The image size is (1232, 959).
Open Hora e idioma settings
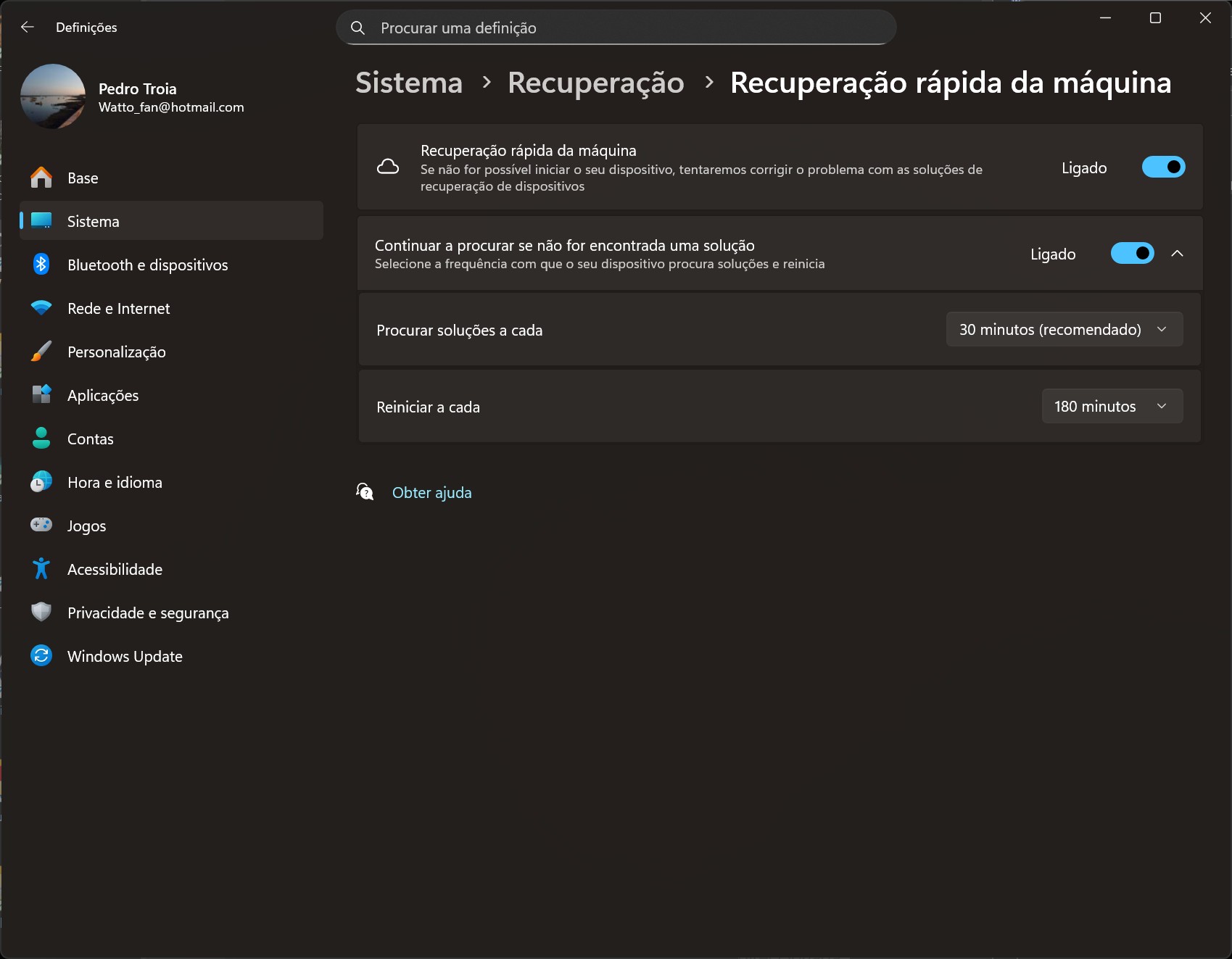[115, 482]
